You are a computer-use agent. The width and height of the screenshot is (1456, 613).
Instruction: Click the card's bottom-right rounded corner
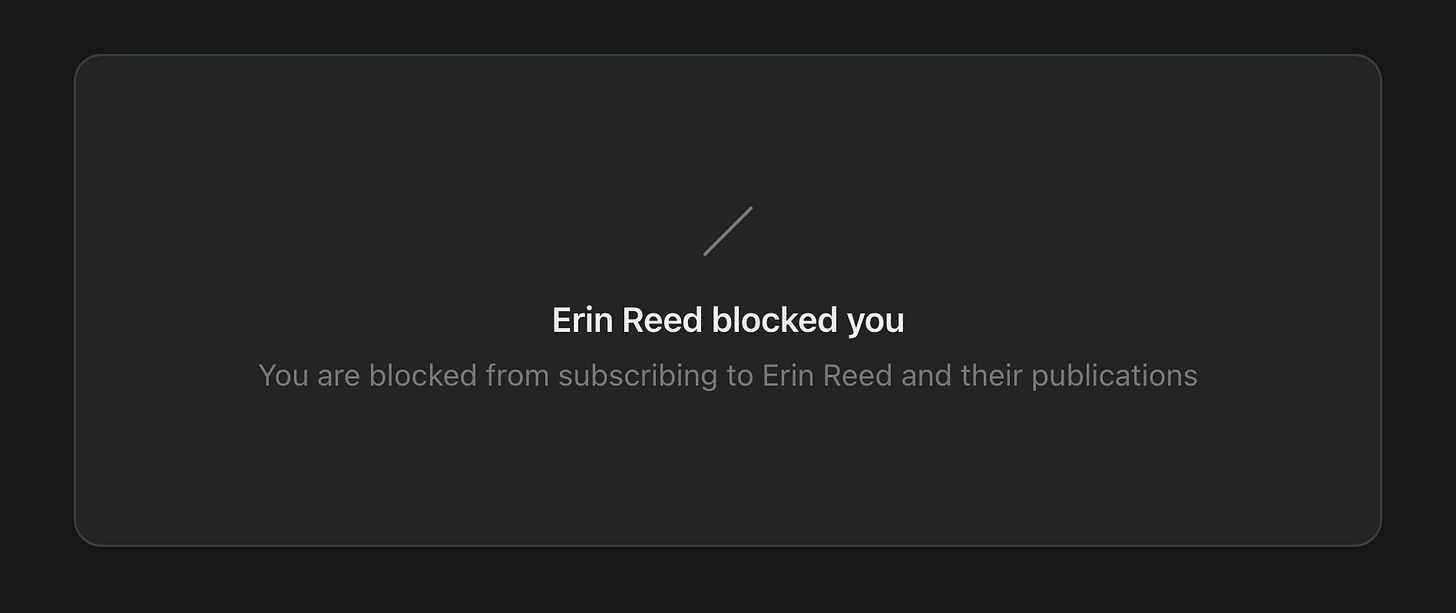1372,537
